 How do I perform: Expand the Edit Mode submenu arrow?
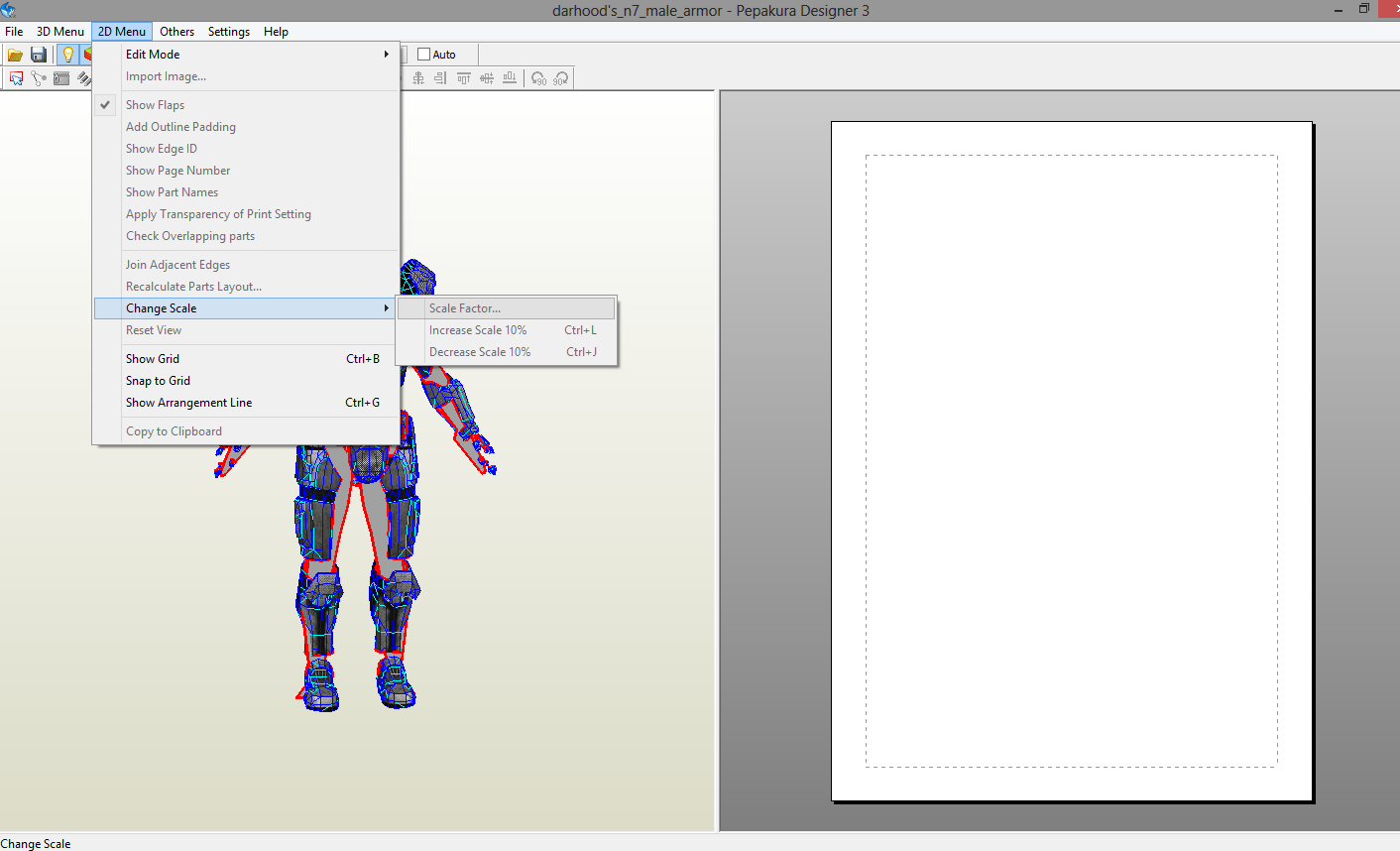click(387, 55)
